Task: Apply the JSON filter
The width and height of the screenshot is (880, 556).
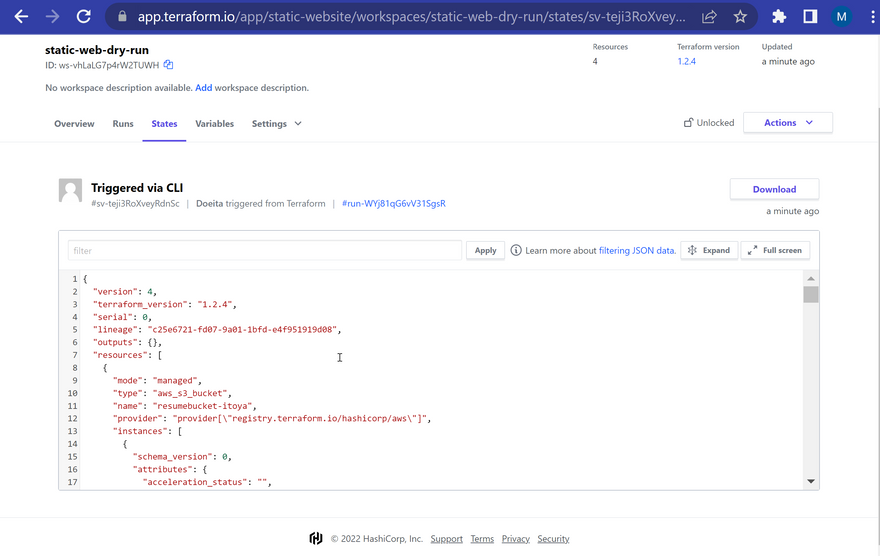Action: pyautogui.click(x=485, y=251)
